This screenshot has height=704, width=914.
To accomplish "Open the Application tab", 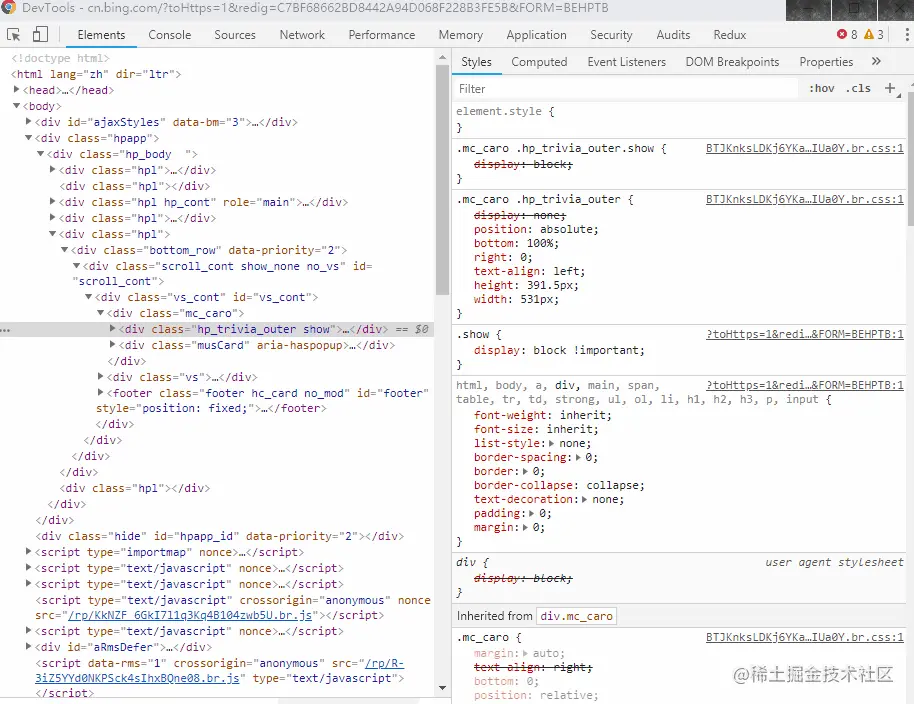I will [536, 35].
